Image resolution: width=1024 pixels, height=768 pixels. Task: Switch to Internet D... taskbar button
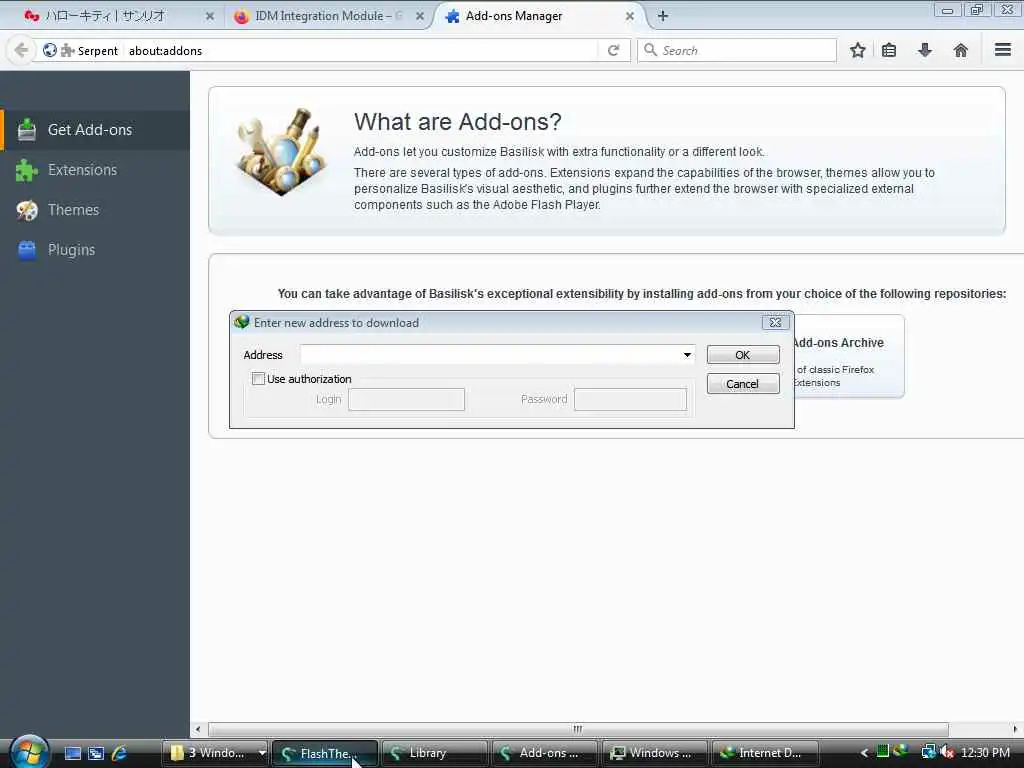tap(765, 753)
